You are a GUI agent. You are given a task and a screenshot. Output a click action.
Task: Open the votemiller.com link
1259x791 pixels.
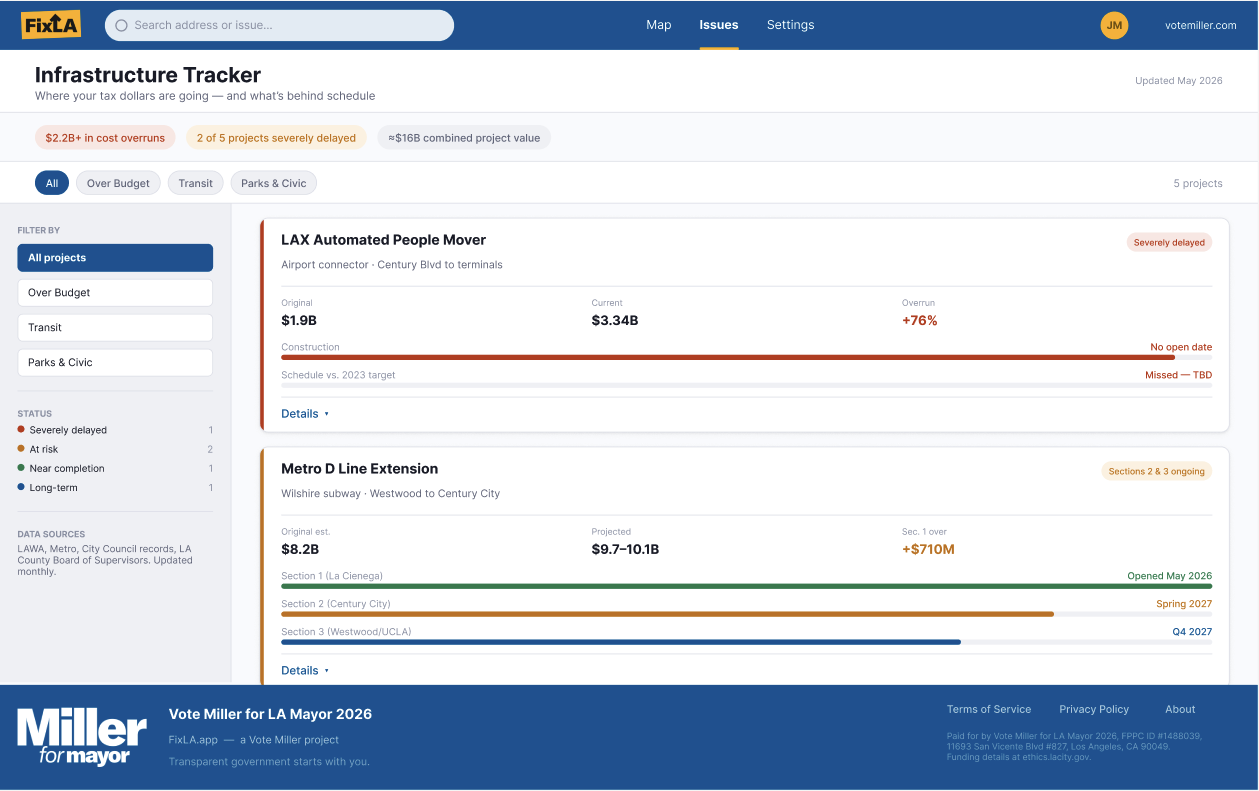(1201, 25)
